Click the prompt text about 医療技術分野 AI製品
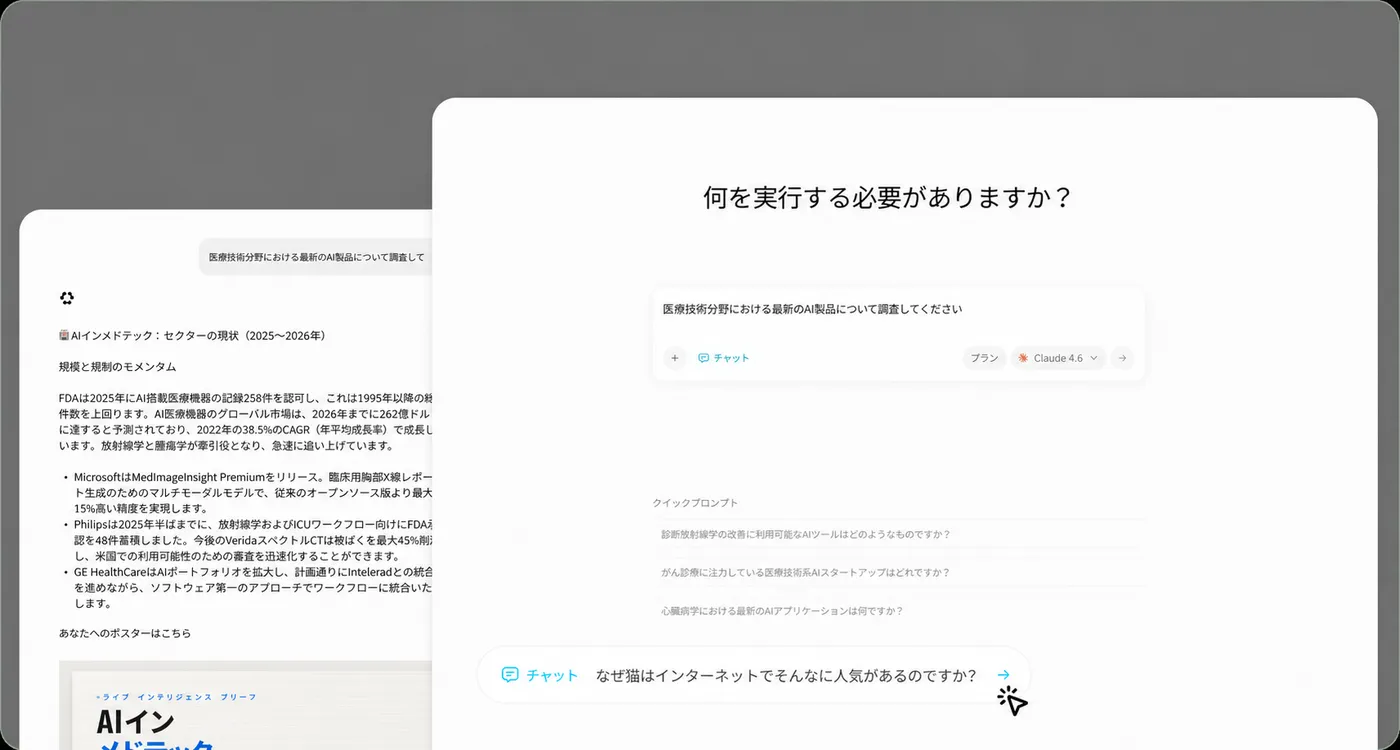Screen dimensions: 1400x750 812,310
